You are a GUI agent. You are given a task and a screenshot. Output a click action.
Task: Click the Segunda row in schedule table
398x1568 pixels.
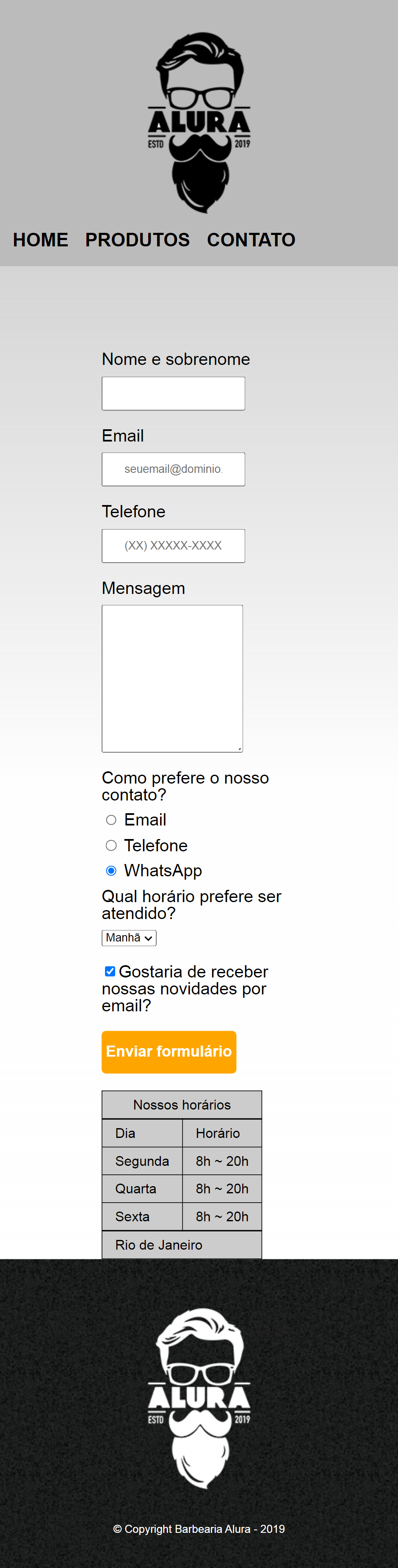[x=182, y=1161]
